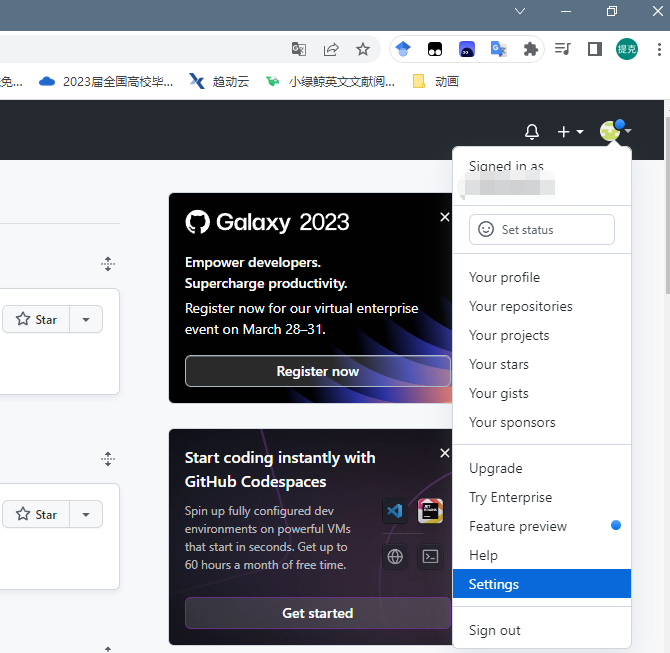Open the plus create-new dropdown
Viewport: 670px width, 653px height.
570,132
